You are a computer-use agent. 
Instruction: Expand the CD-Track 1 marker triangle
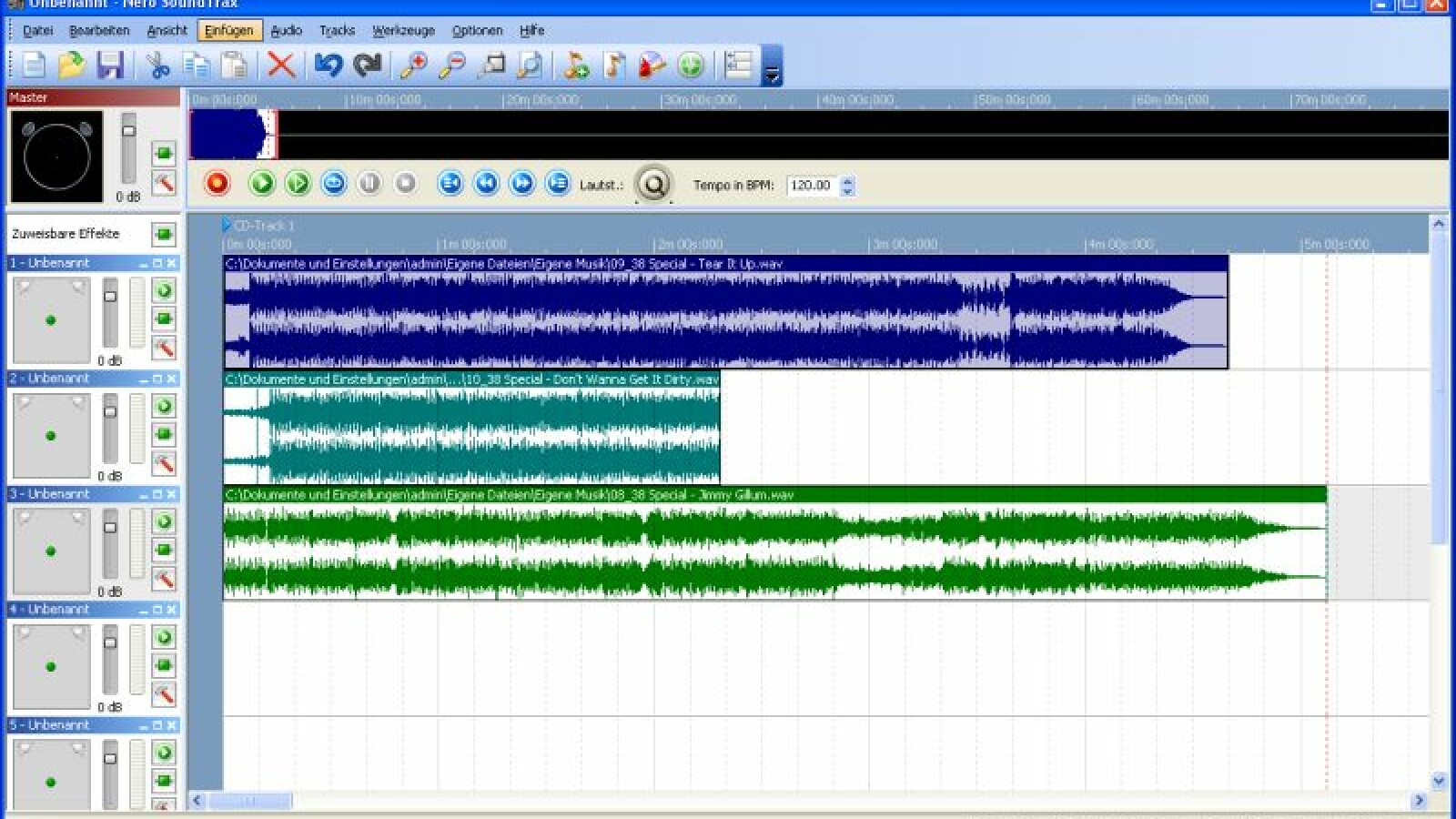[227, 225]
